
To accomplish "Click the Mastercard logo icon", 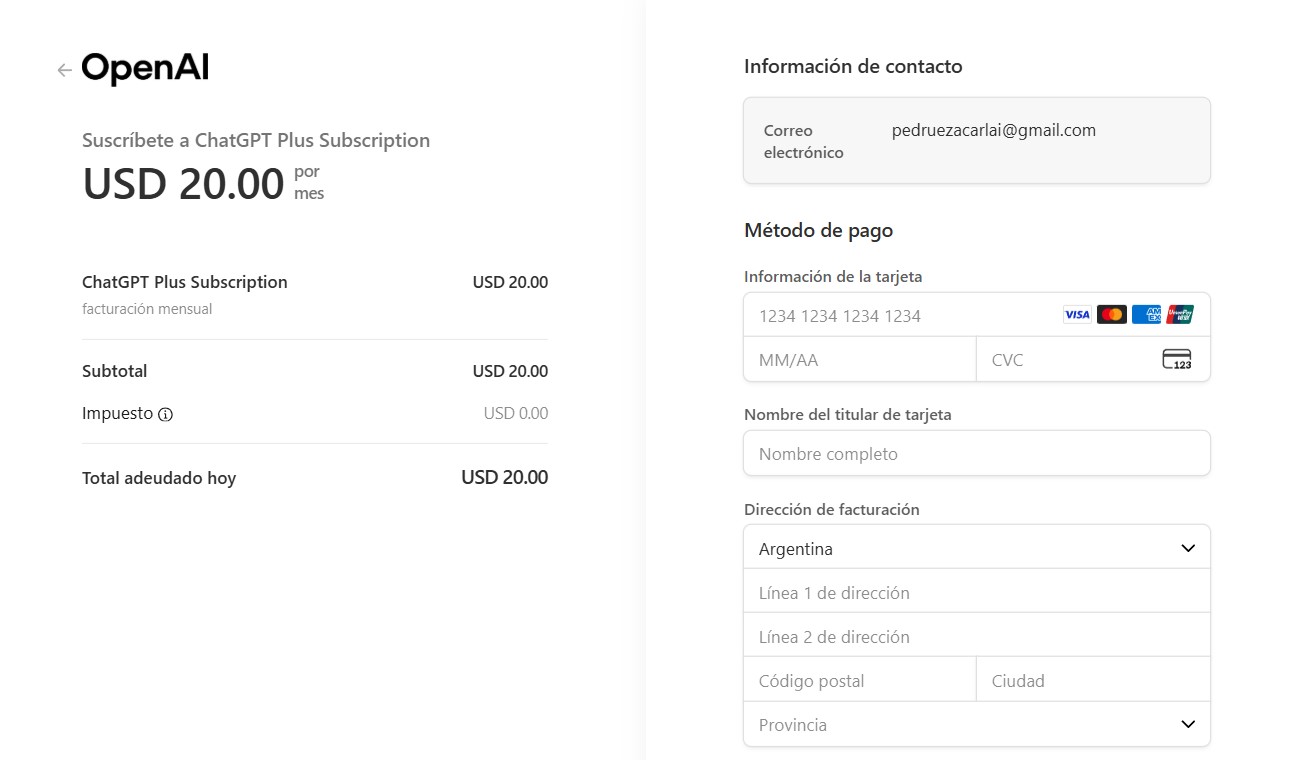I will click(x=1111, y=315).
